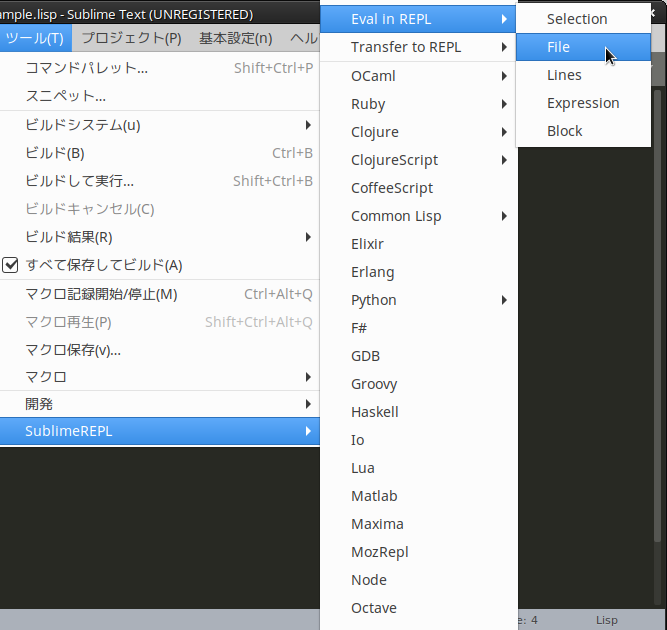
Task: Open the ツール(T) menu
Action: [x=35, y=38]
